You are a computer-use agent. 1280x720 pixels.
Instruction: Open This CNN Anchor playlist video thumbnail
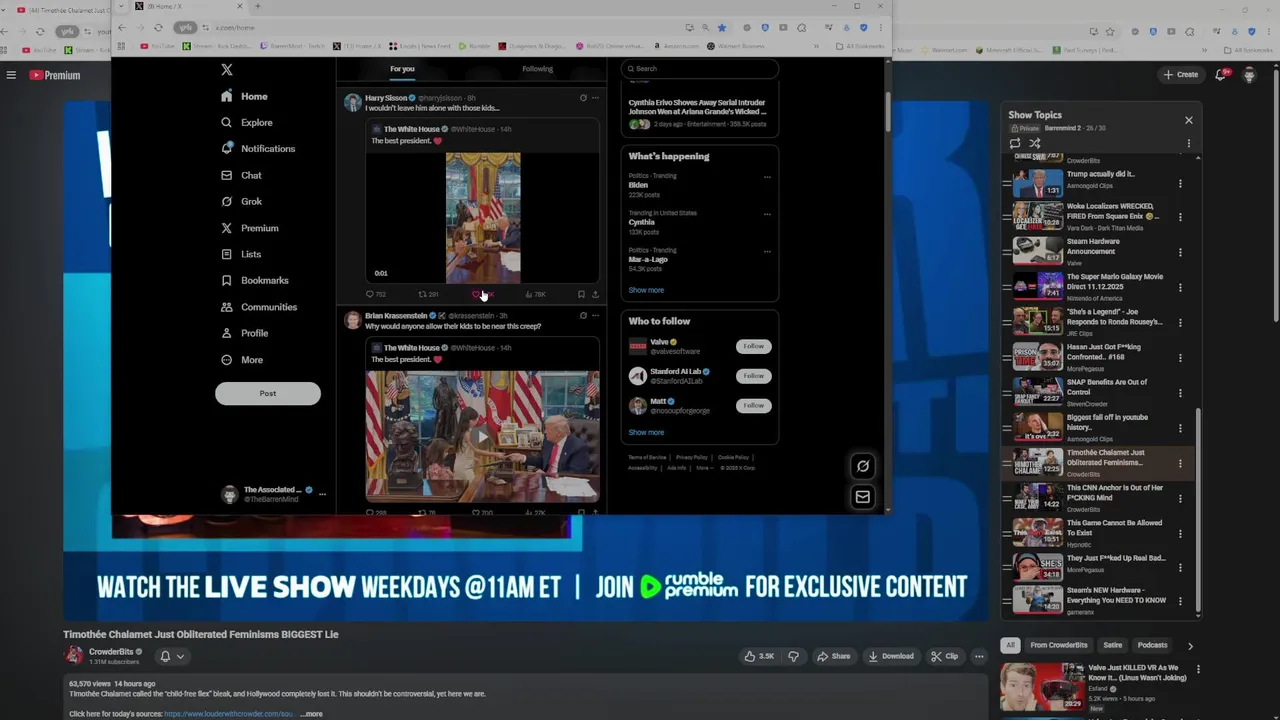point(1038,497)
